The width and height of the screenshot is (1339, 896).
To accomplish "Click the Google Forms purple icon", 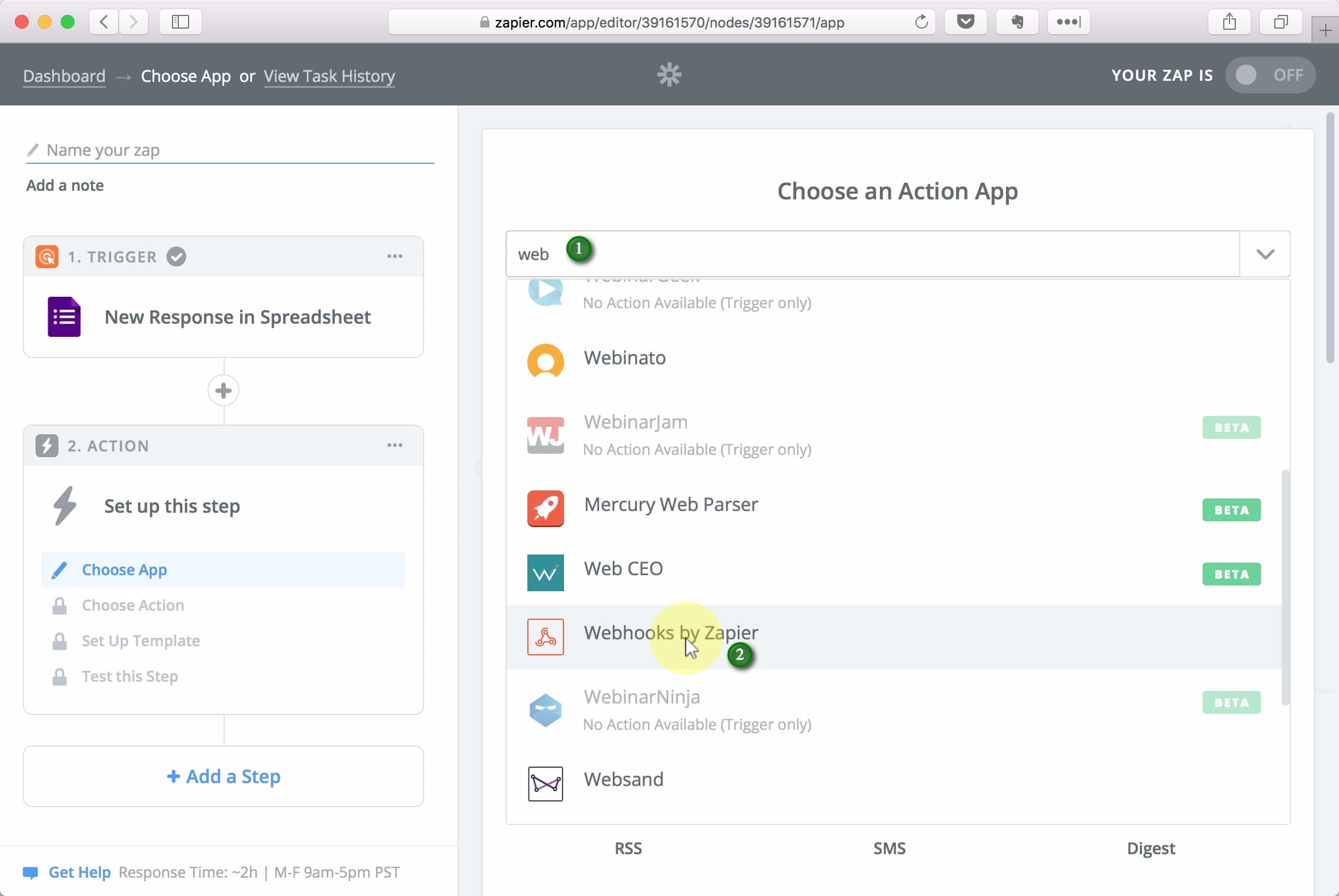I will (x=64, y=317).
